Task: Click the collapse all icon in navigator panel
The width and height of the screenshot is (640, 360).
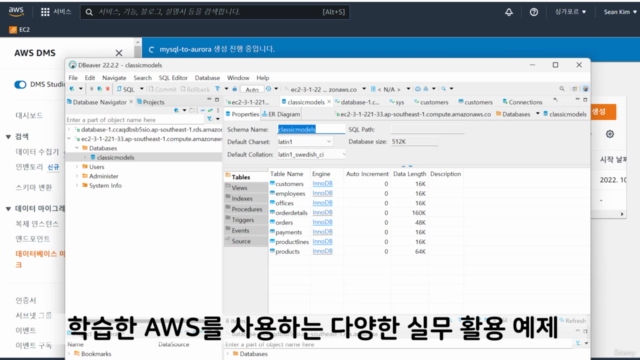Action: (203, 110)
